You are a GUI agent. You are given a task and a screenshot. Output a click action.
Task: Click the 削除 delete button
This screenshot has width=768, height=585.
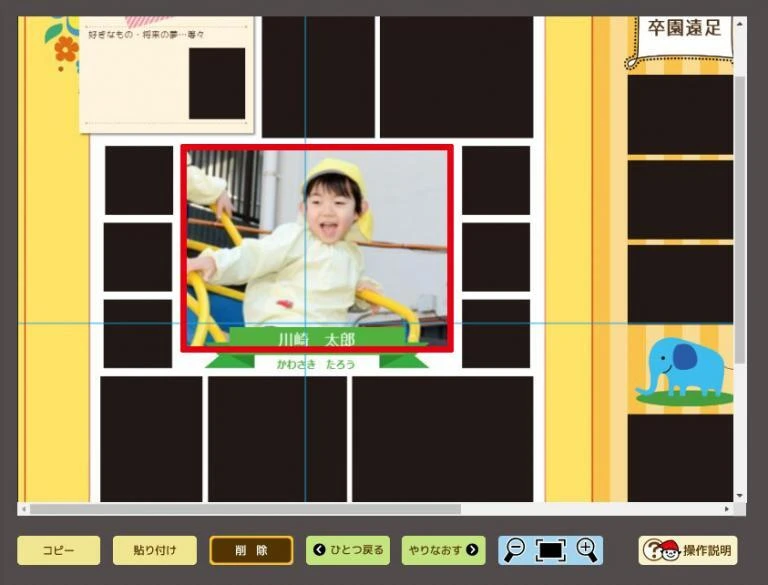[x=251, y=550]
